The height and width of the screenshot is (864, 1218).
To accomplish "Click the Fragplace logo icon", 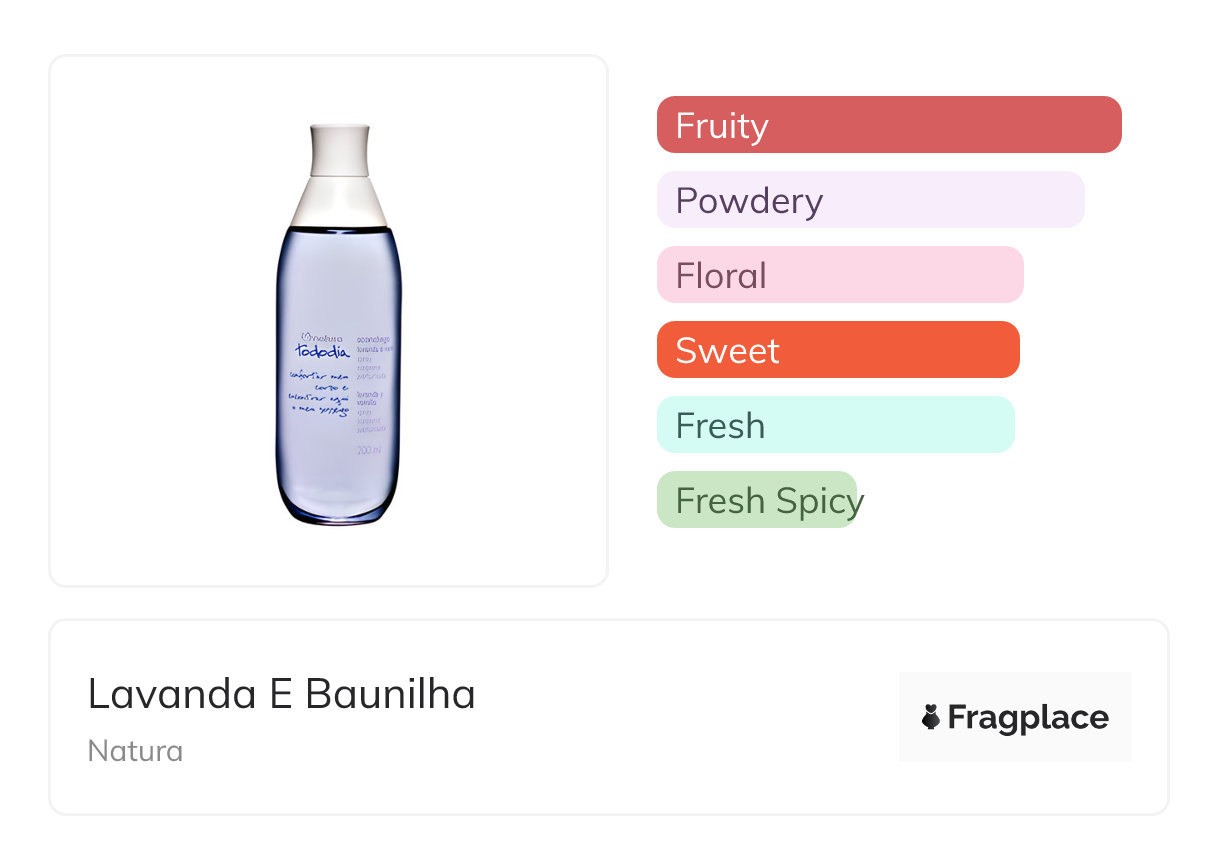I will [x=931, y=717].
